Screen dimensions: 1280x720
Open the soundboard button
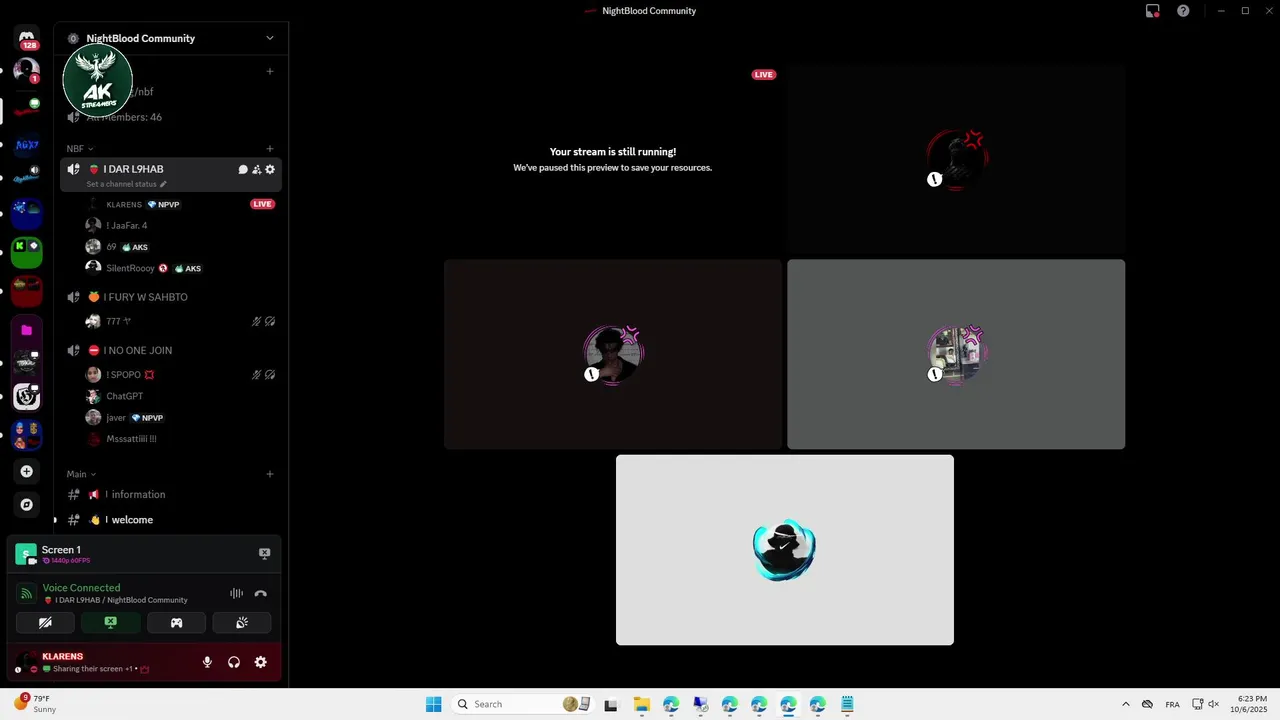242,622
